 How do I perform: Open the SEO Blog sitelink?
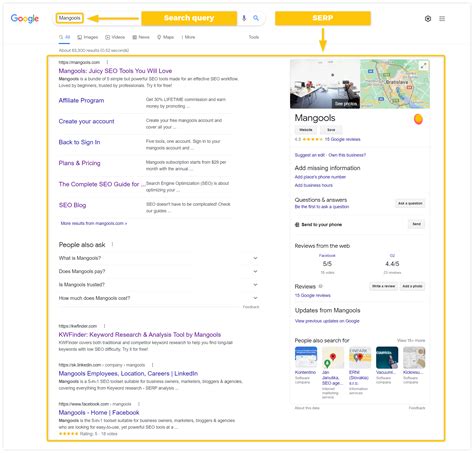point(72,205)
